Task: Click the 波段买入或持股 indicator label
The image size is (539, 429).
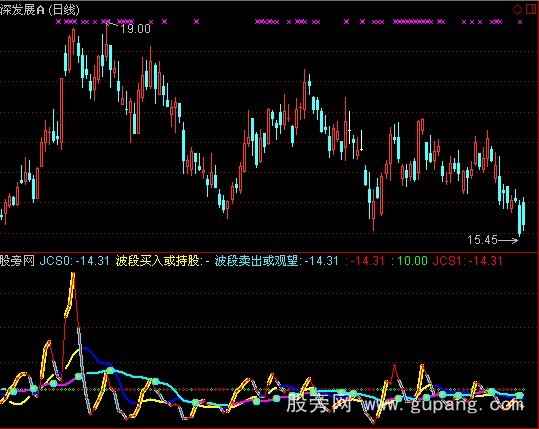Action: 162,261
